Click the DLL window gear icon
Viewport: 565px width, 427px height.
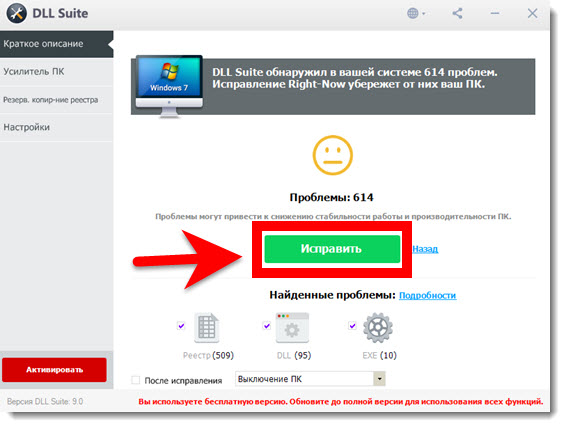pyautogui.click(x=292, y=327)
